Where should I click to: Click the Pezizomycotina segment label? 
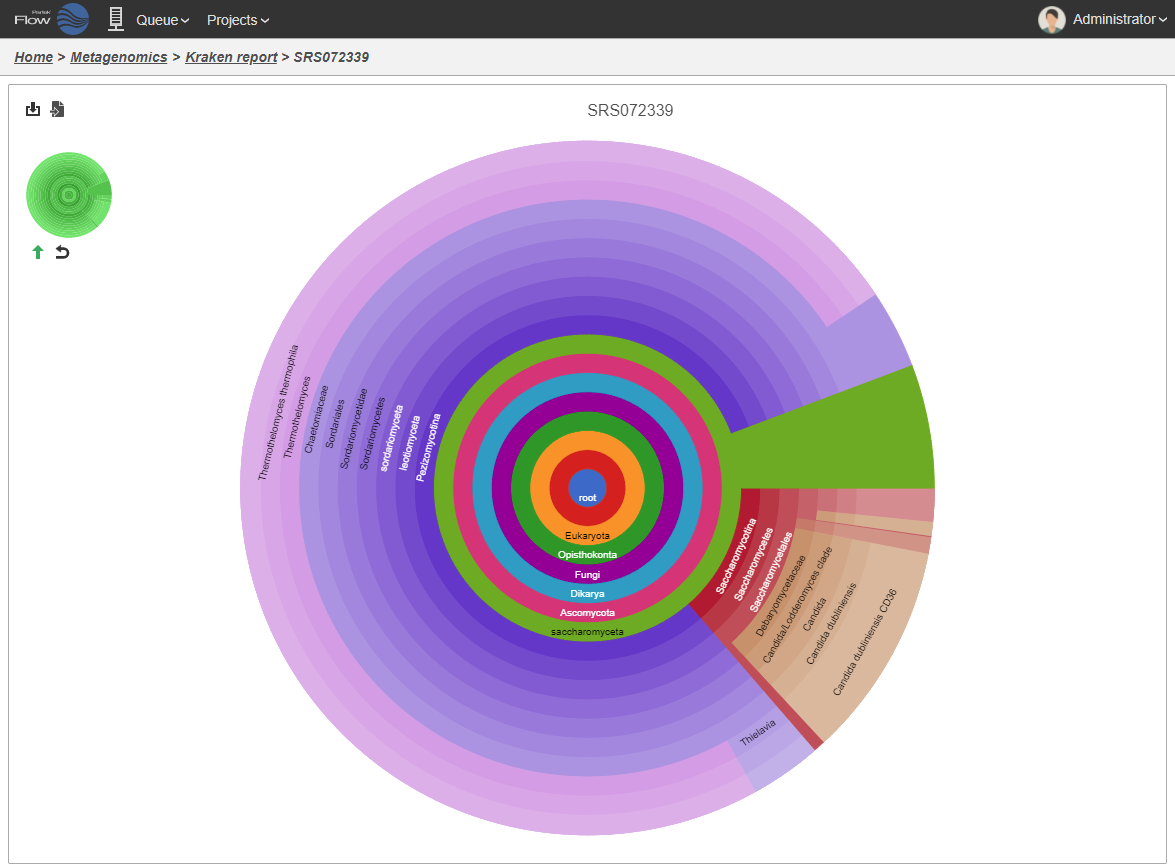point(429,447)
